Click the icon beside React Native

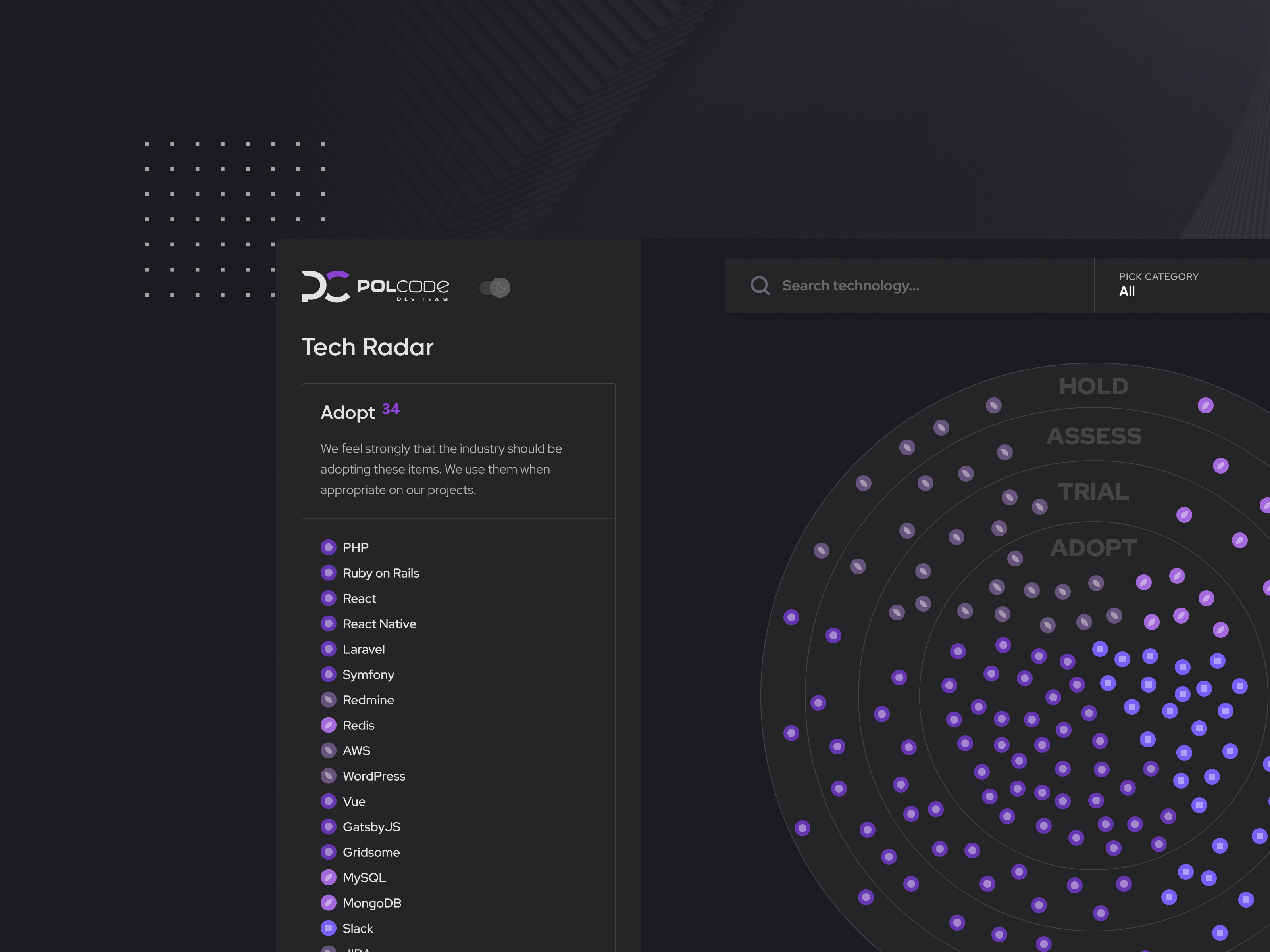(x=328, y=624)
